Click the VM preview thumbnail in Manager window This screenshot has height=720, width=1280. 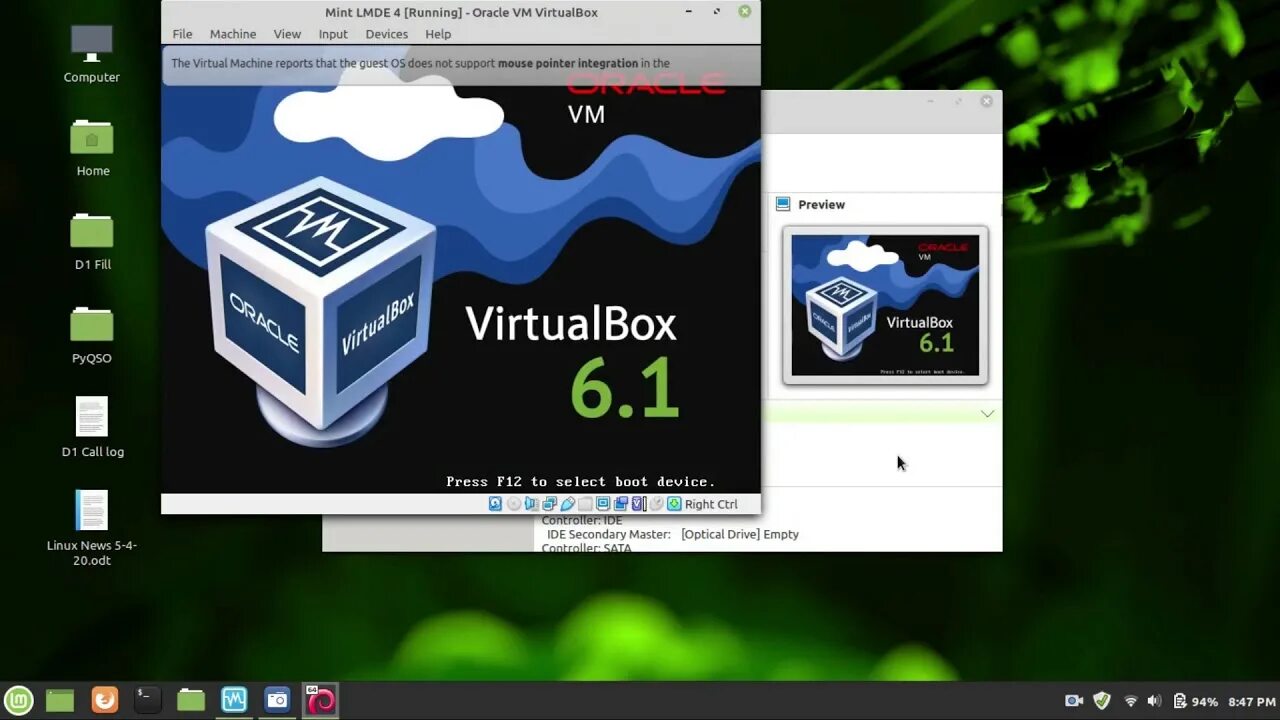tap(885, 305)
